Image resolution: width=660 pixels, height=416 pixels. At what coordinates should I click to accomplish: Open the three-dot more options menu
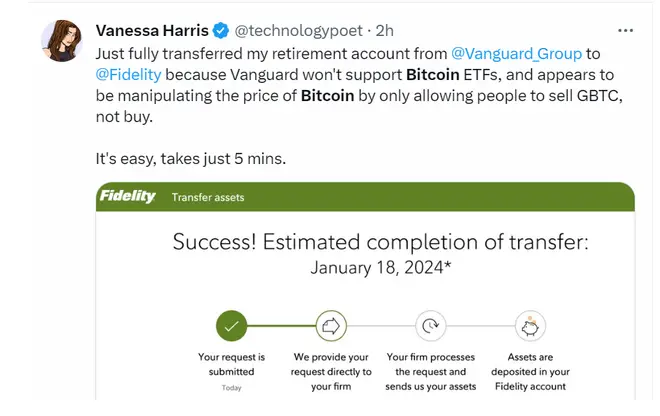pyautogui.click(x=625, y=30)
